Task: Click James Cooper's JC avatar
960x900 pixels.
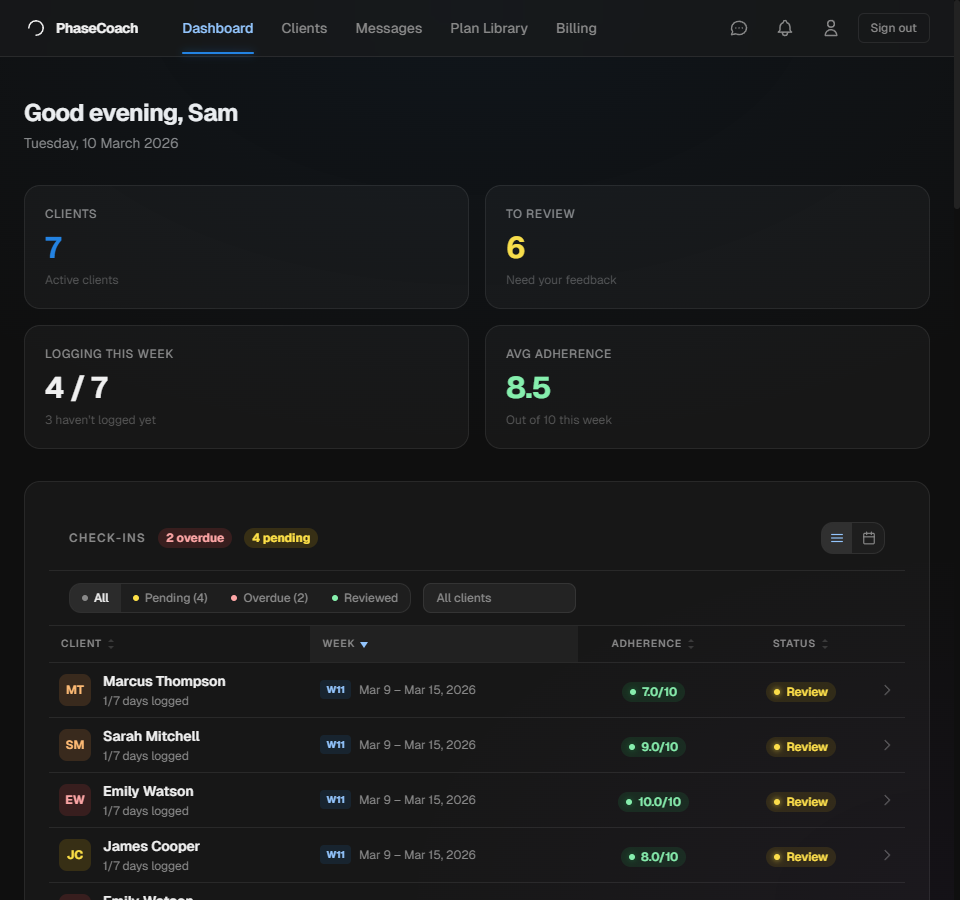Action: (74, 855)
